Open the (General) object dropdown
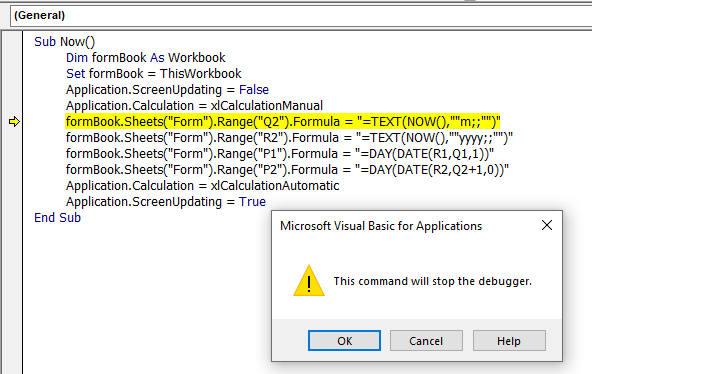Screen dimensions: 706x374 click(x=301, y=15)
